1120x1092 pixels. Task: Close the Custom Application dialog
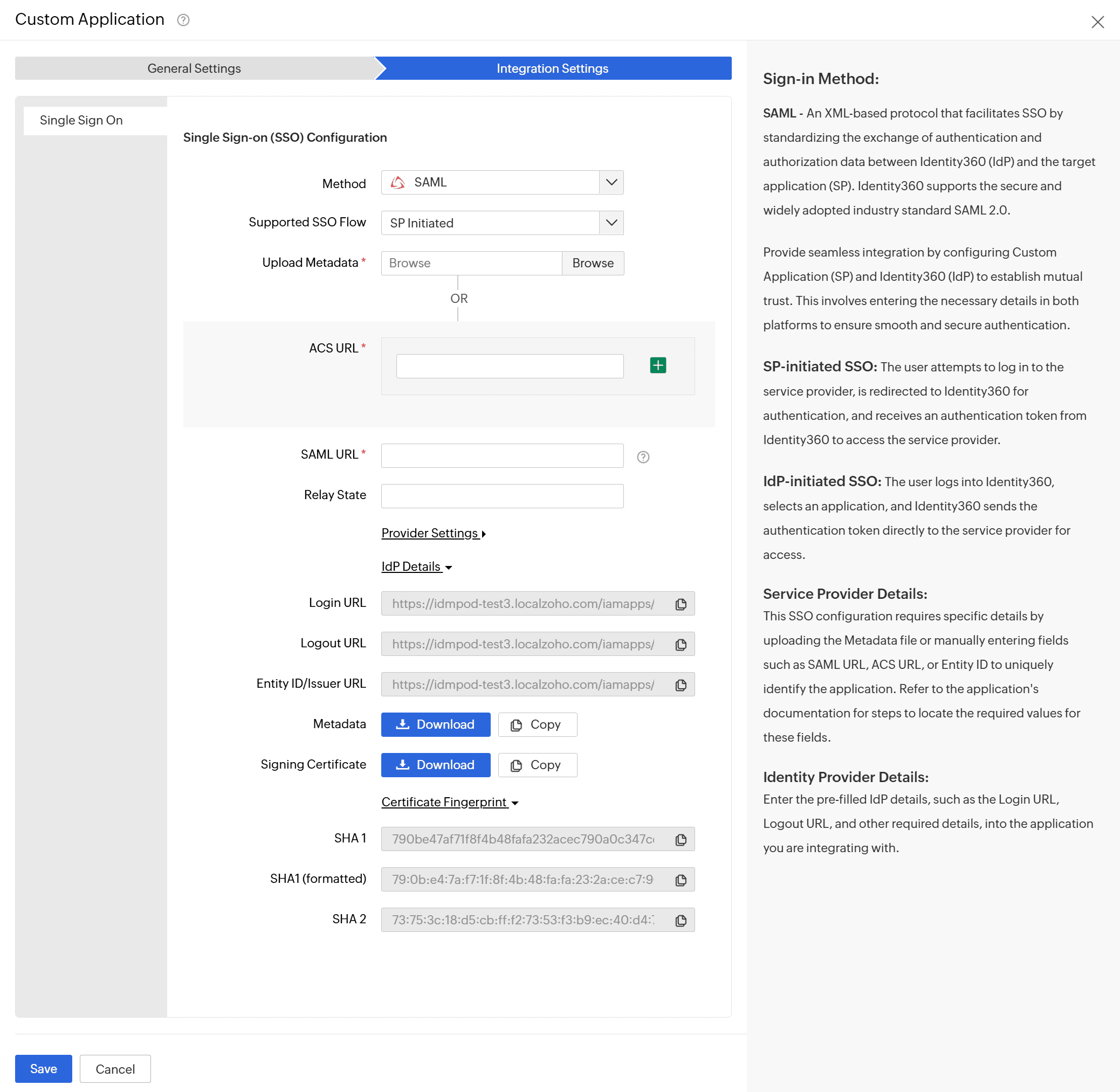tap(1097, 22)
